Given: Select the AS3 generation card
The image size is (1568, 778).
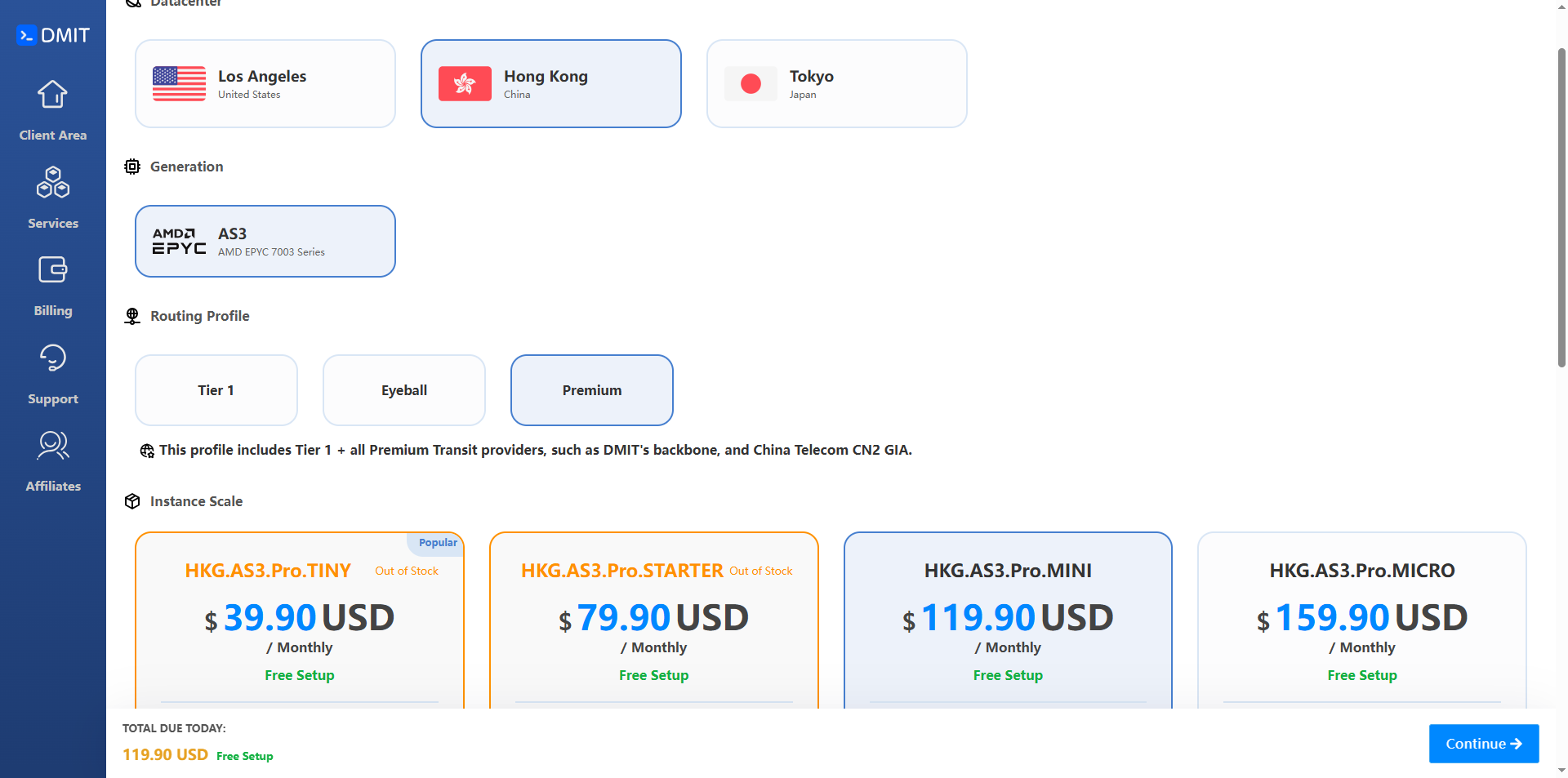Looking at the screenshot, I should (x=265, y=242).
